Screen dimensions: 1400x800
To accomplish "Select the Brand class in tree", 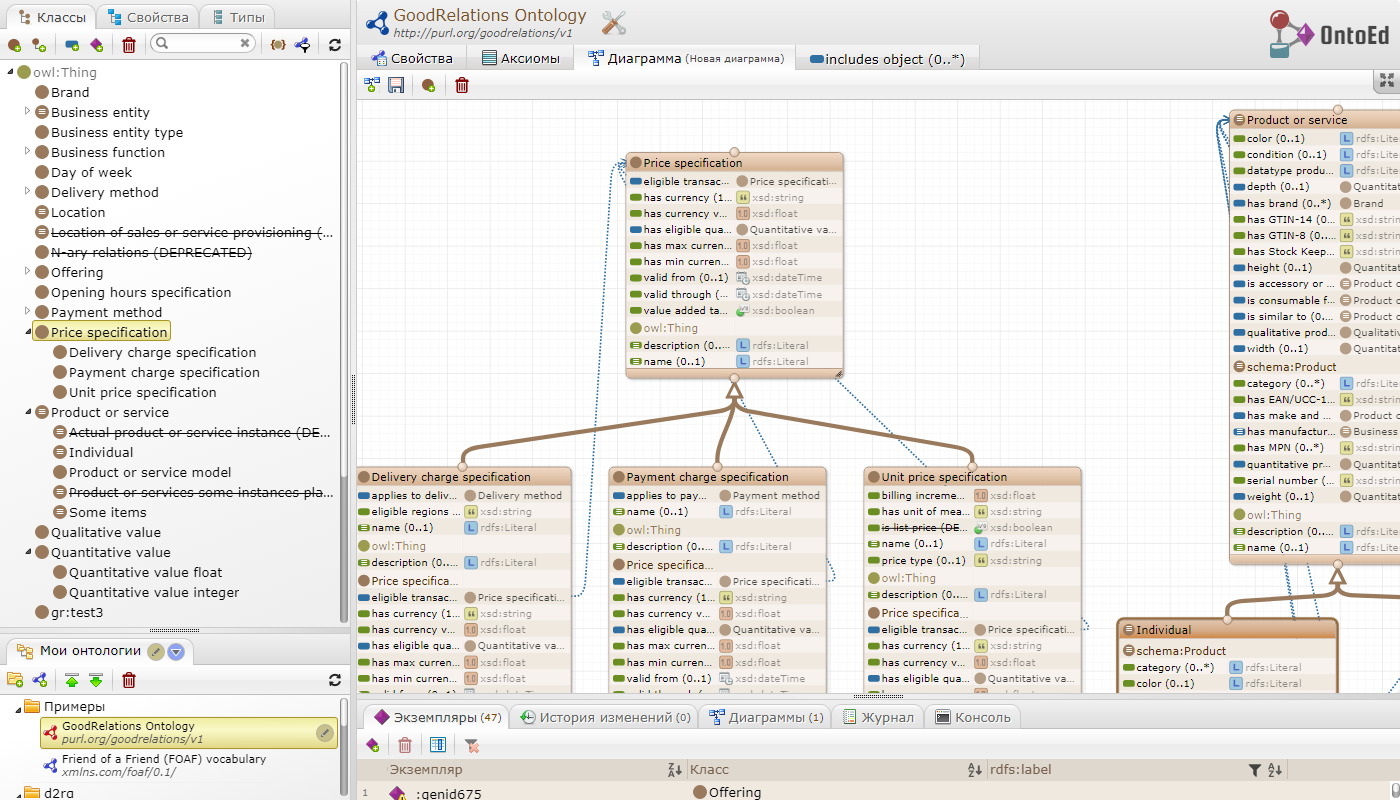I will click(70, 92).
